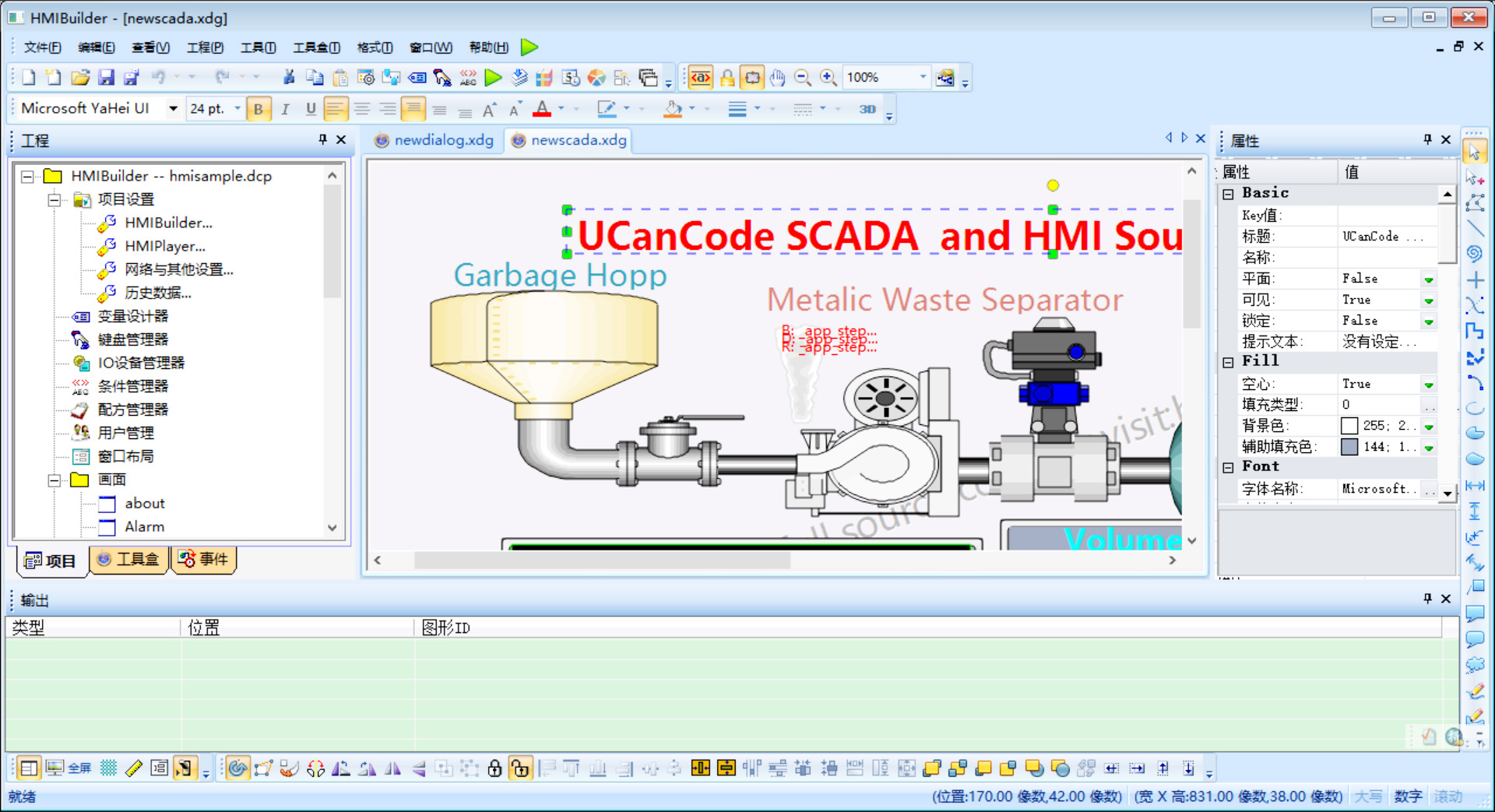
Task: Click the 辅助填充色 color swatch
Action: pos(1349,447)
